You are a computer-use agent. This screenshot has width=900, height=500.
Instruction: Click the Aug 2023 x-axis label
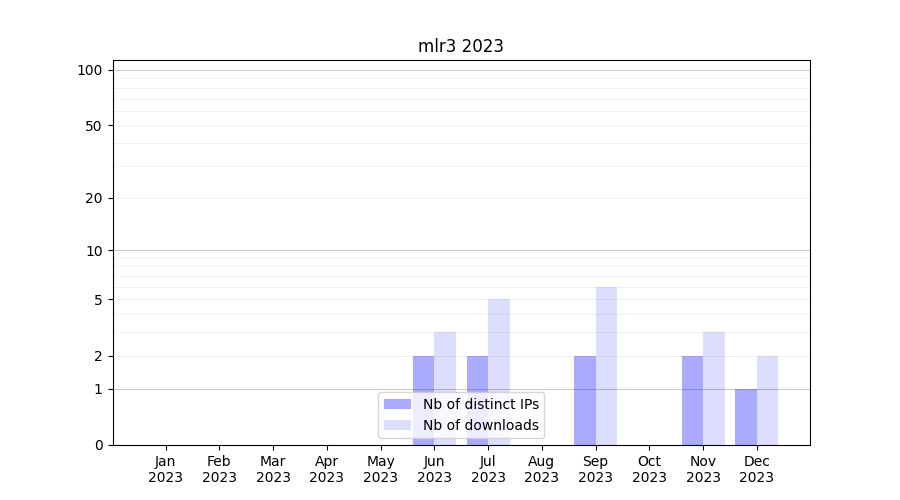click(541, 469)
